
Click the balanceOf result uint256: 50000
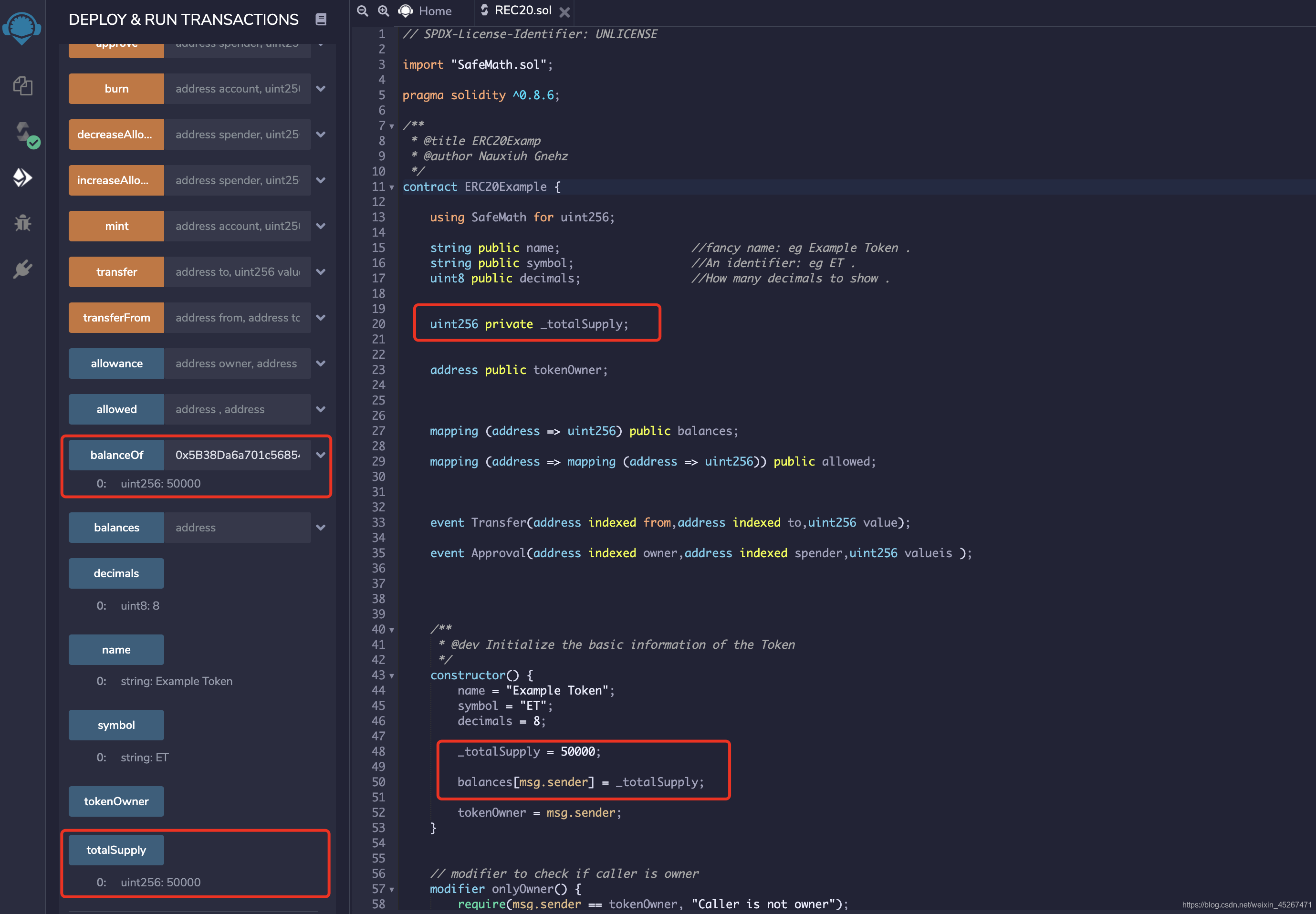click(x=160, y=483)
